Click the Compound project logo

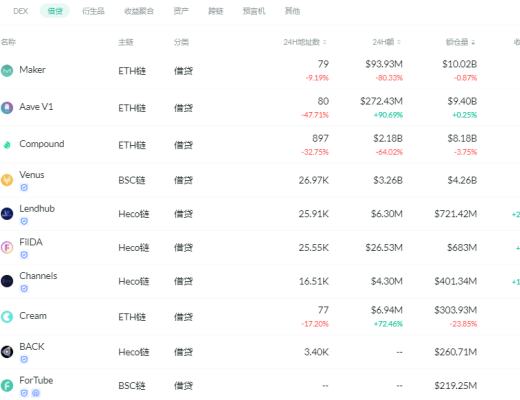coord(7,145)
